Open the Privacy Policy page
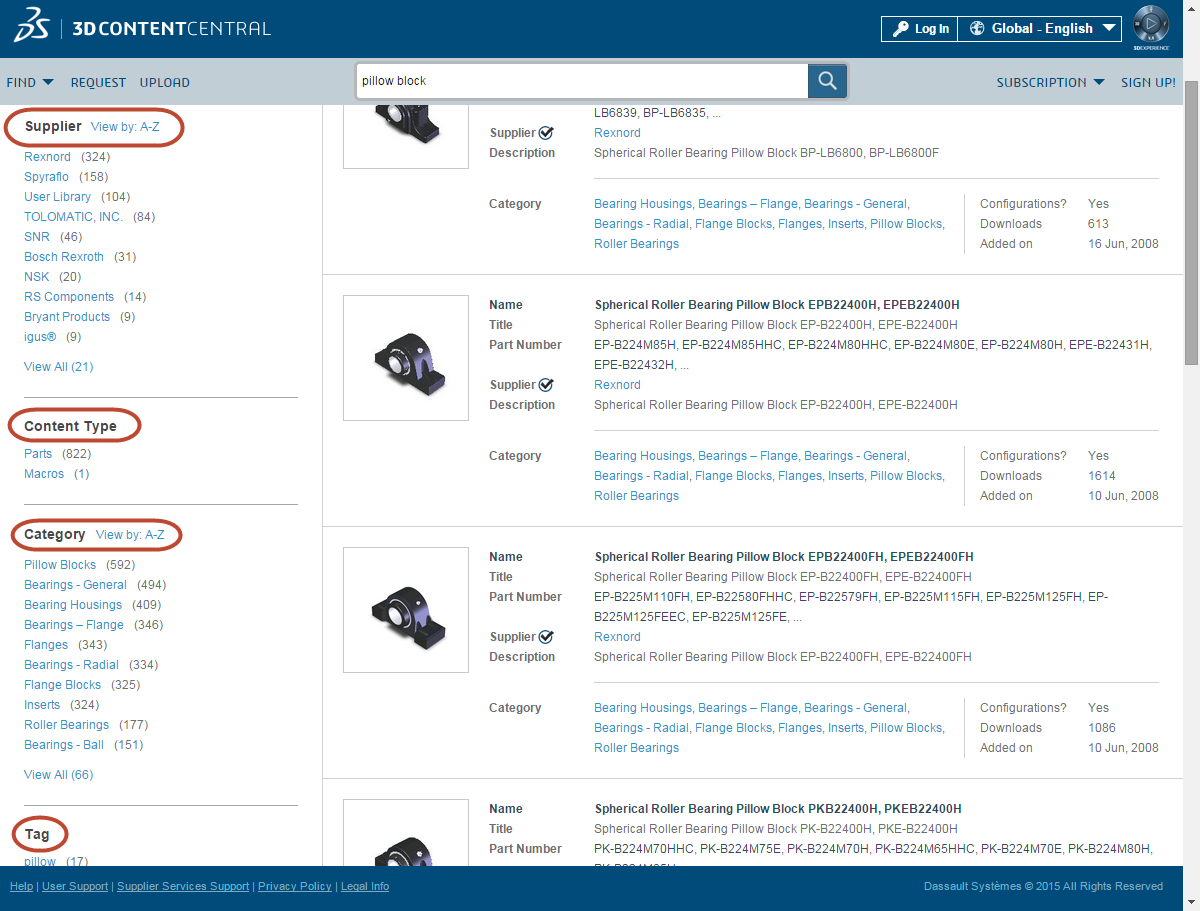 [x=294, y=886]
